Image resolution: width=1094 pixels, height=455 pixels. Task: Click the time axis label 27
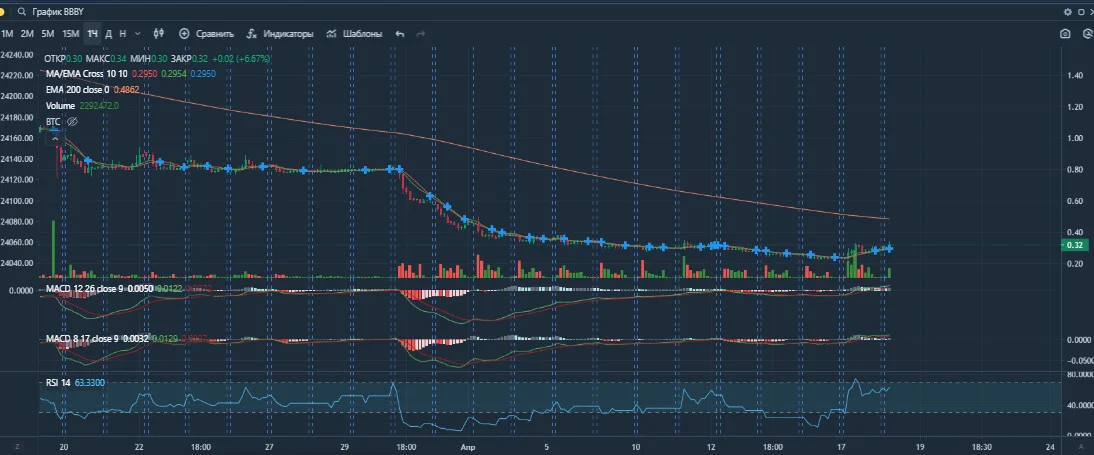click(270, 446)
